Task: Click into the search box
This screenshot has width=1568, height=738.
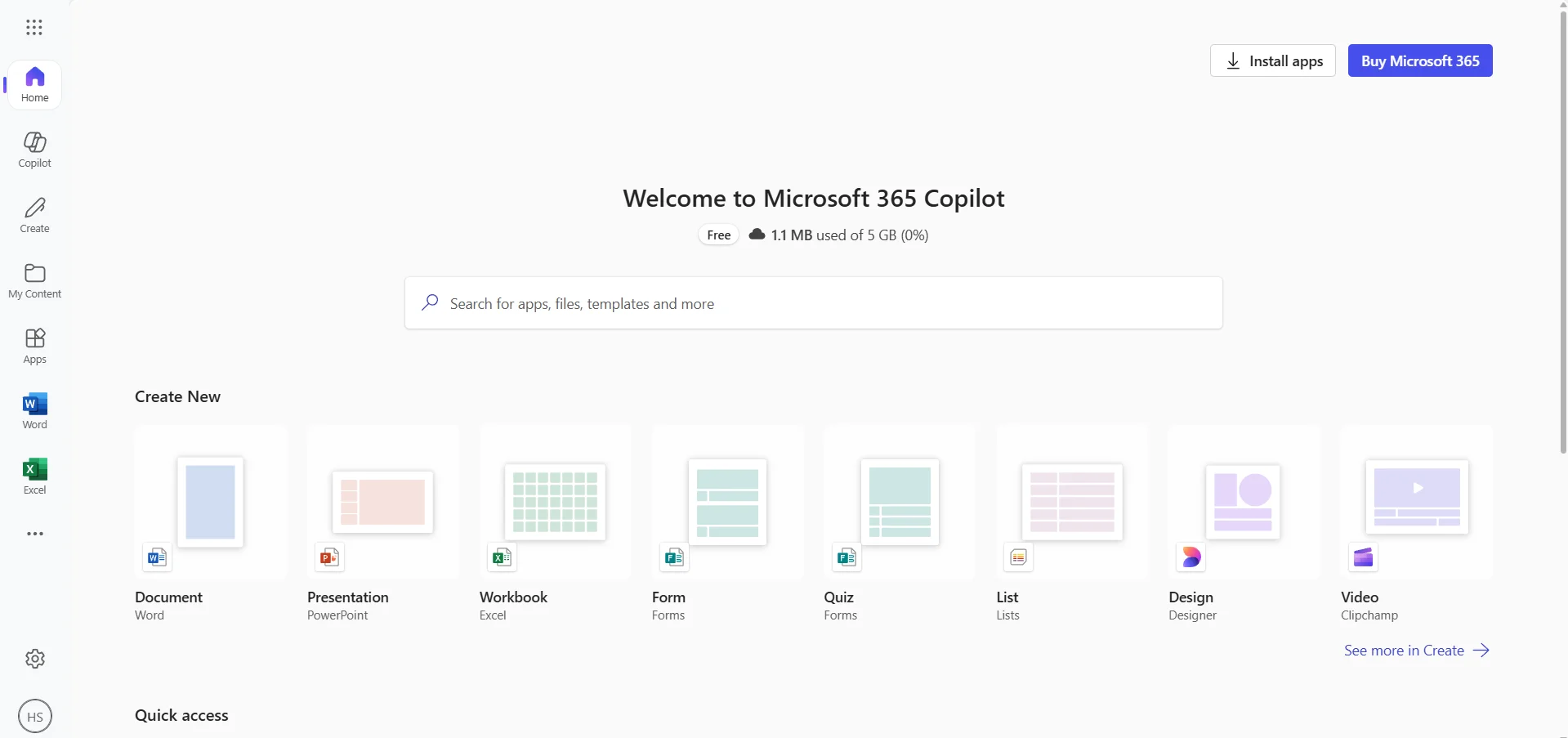Action: click(814, 303)
